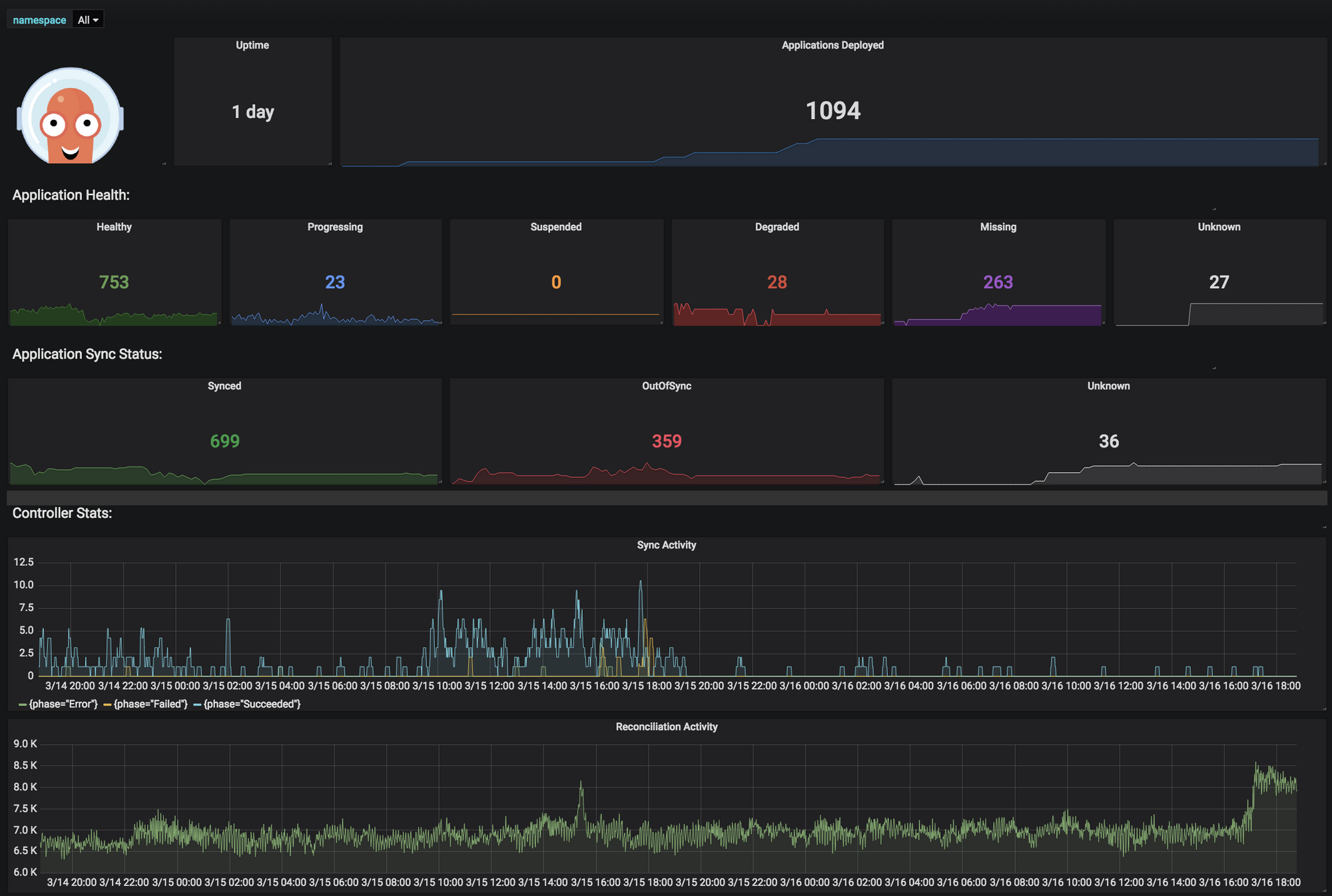The image size is (1332, 896).
Task: Click the Degraded count 28 value
Action: 777,282
